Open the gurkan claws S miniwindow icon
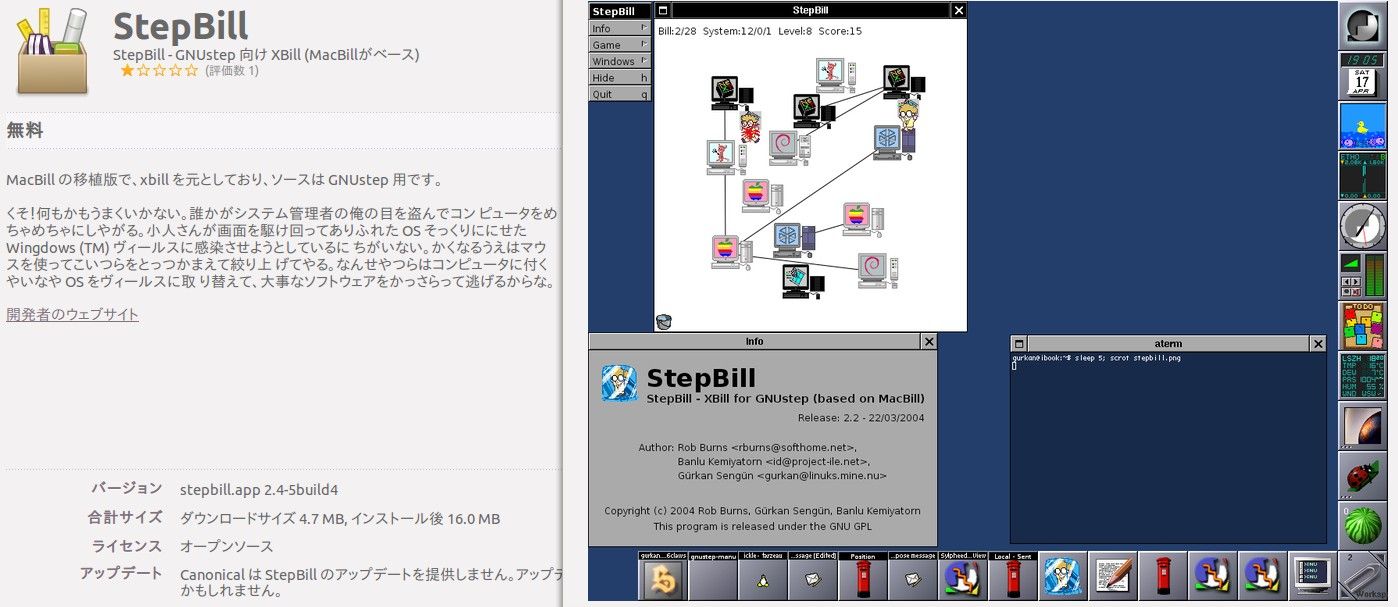 coord(663,575)
